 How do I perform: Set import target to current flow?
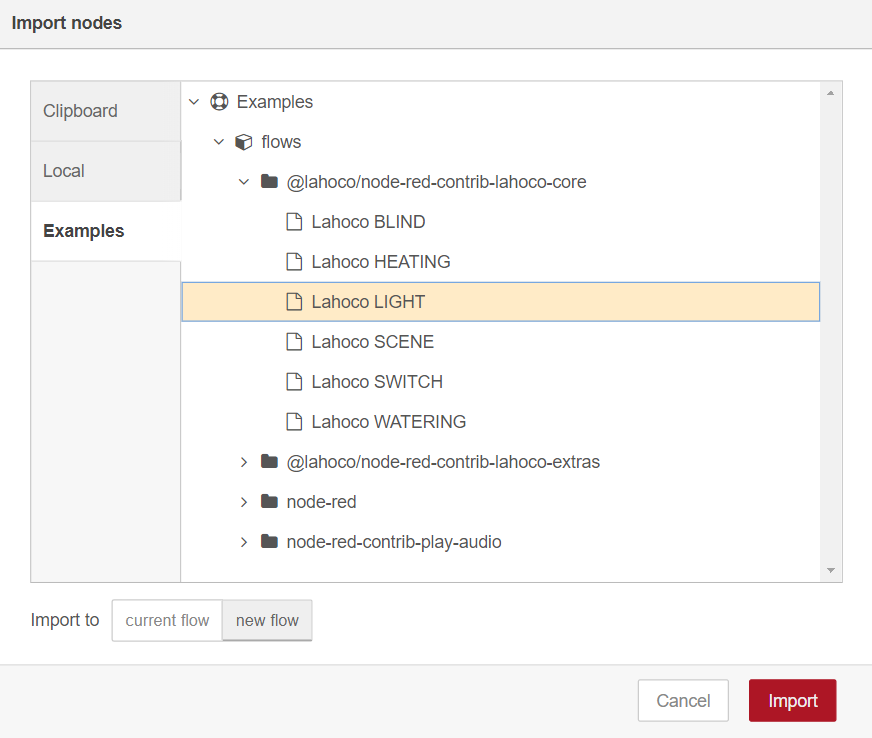point(167,620)
